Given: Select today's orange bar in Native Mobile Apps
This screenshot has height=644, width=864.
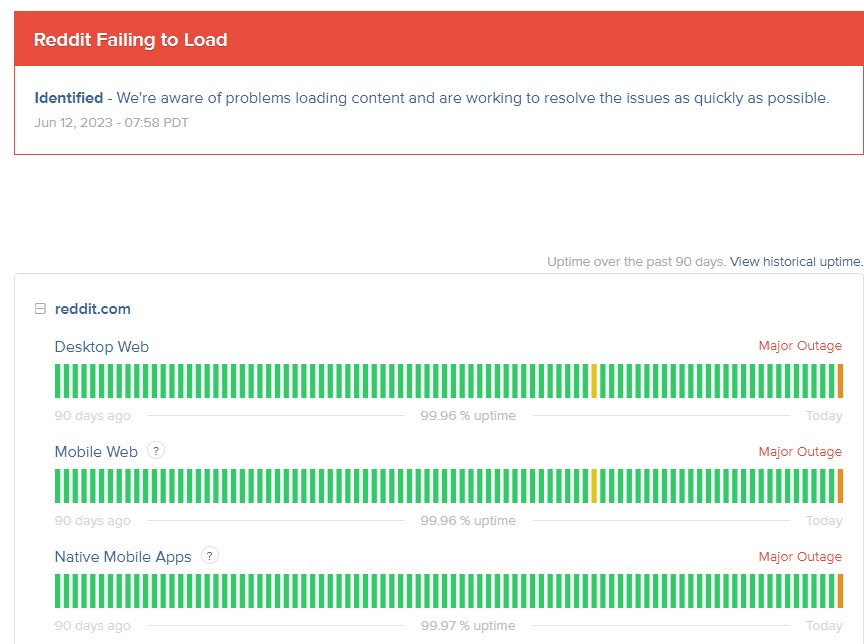Looking at the screenshot, I should 840,591.
